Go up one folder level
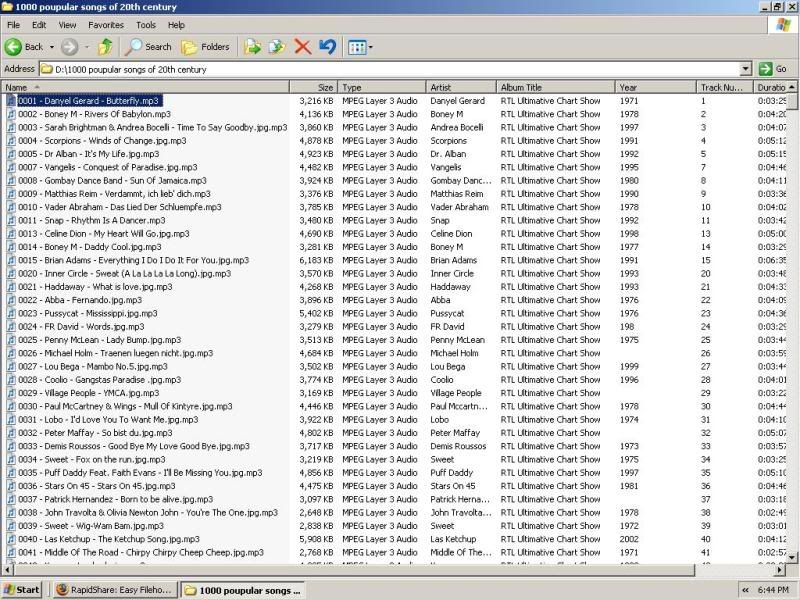 [x=105, y=47]
